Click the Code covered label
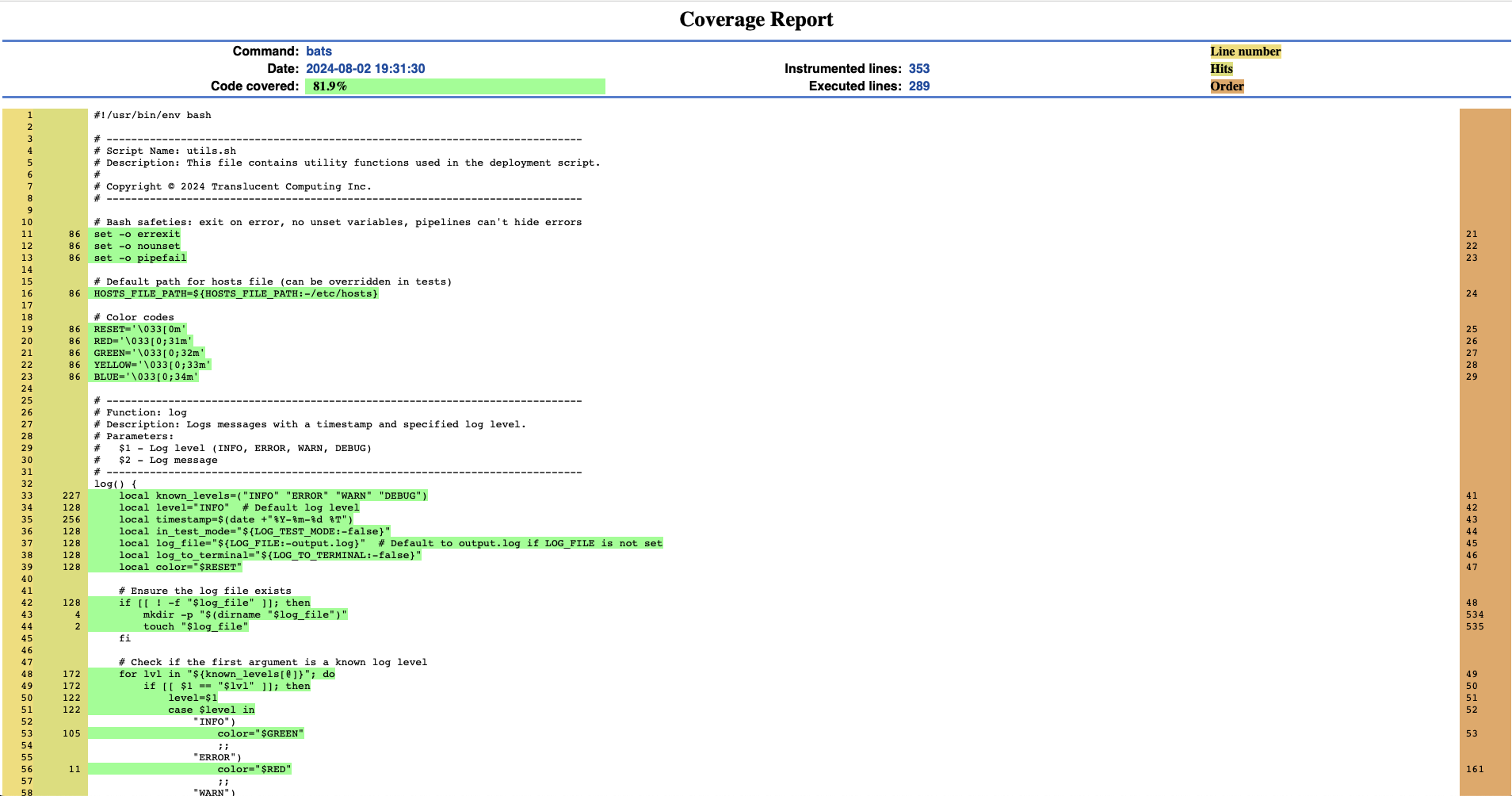1512x796 pixels. (254, 86)
